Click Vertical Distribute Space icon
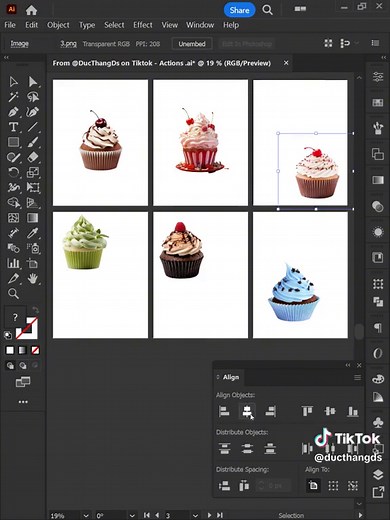This screenshot has height=520, width=390. coord(224,486)
